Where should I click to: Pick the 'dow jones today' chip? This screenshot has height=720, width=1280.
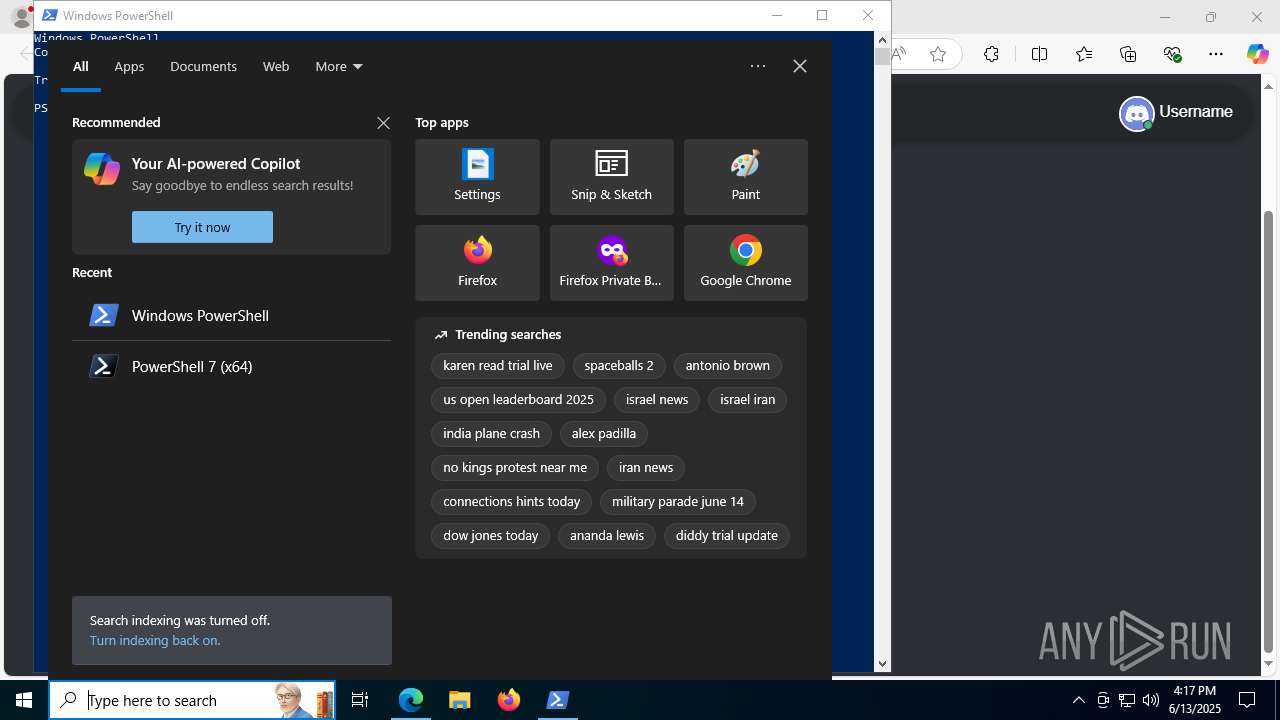(x=491, y=536)
